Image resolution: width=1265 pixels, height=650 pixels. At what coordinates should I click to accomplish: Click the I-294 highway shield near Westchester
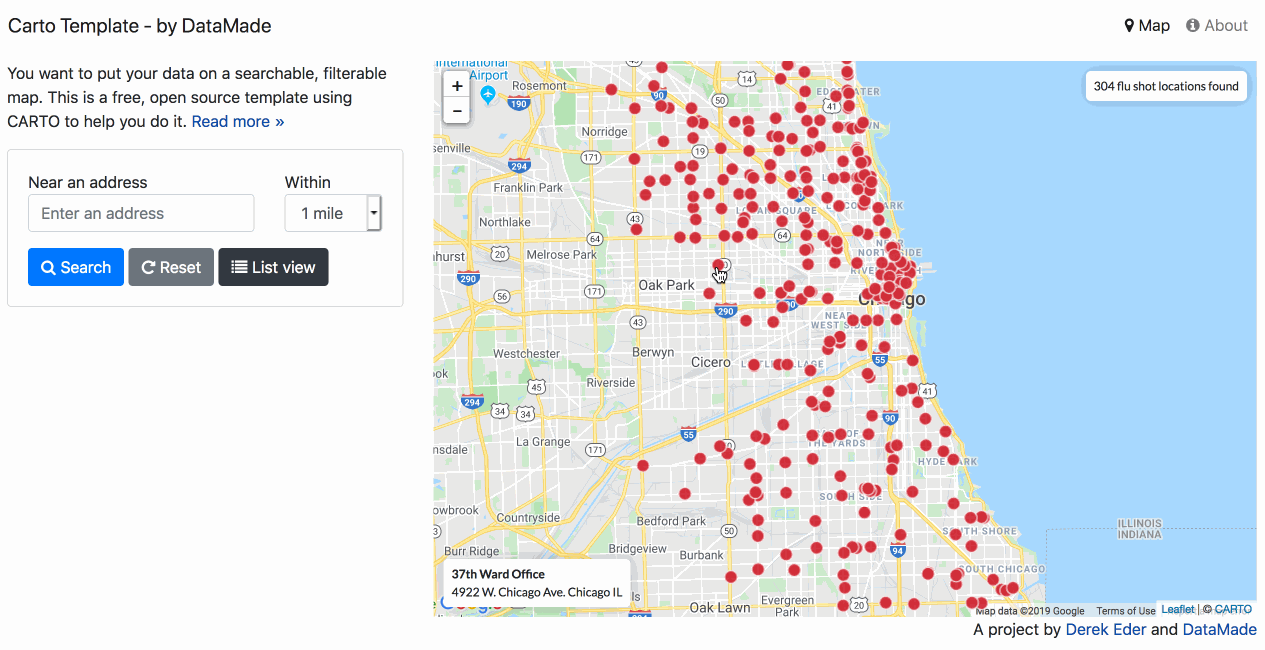472,402
